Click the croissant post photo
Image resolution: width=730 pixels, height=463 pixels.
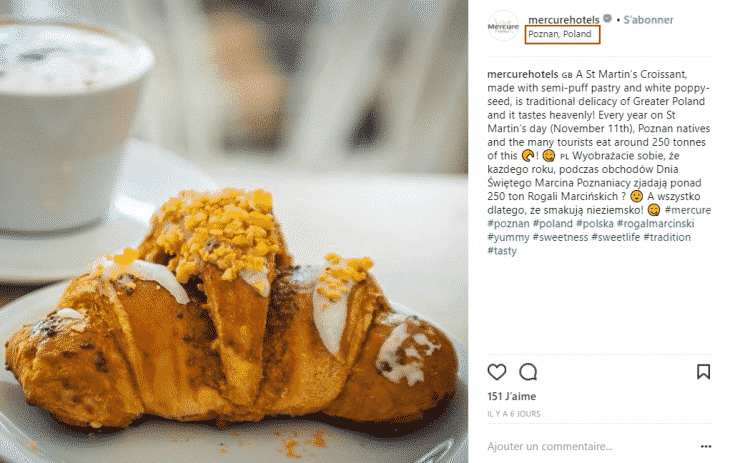pos(234,232)
